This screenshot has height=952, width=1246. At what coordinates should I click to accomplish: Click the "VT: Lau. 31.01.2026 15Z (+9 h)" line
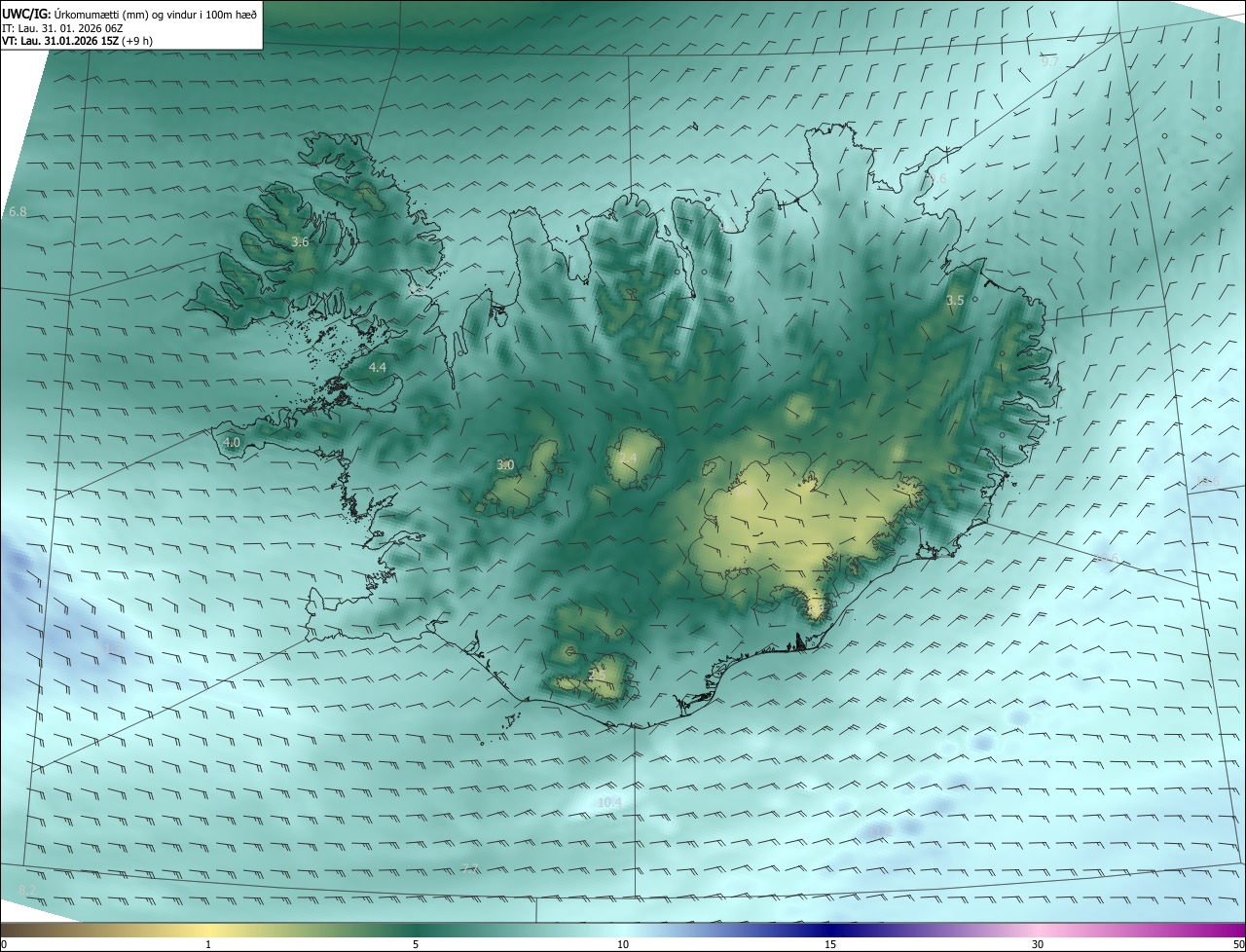tap(78, 41)
